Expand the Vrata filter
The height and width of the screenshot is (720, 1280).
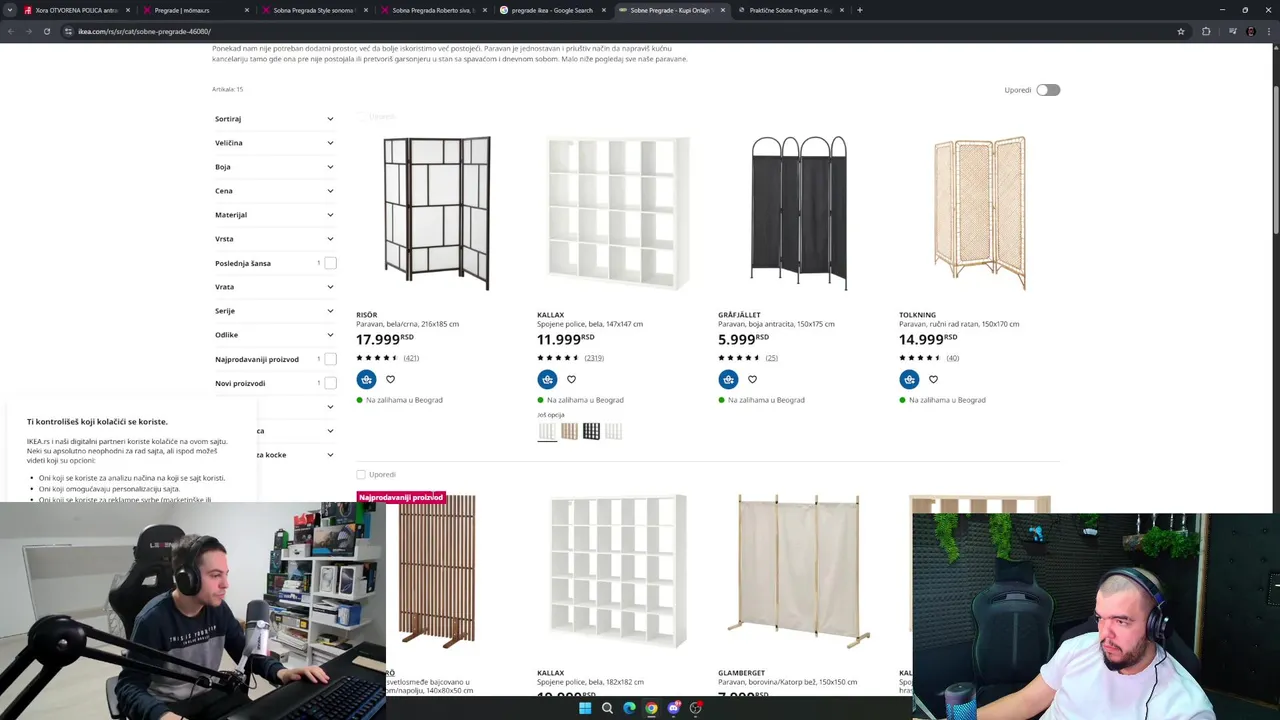[x=274, y=287]
